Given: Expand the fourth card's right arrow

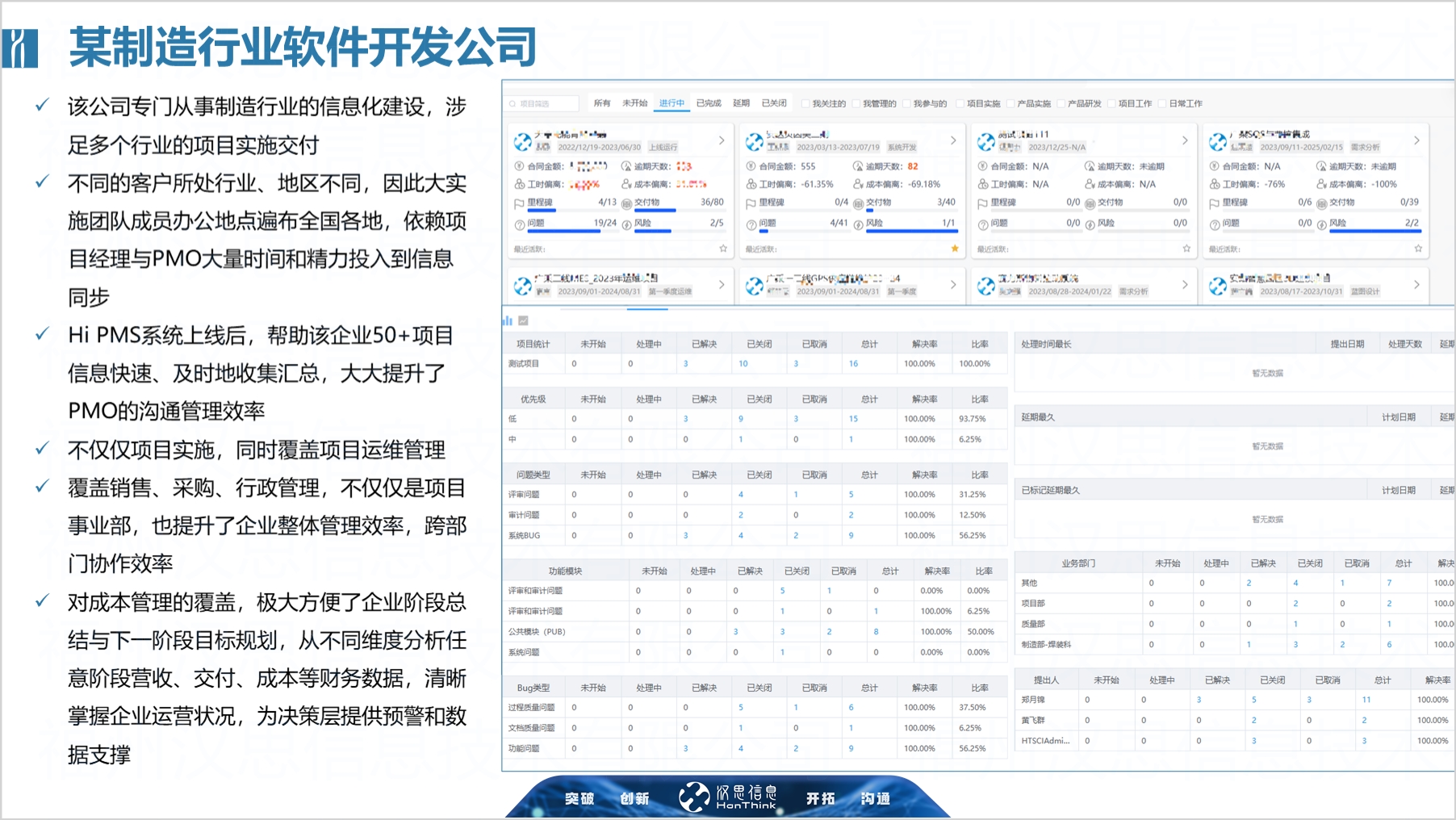Looking at the screenshot, I should click(x=1416, y=140).
